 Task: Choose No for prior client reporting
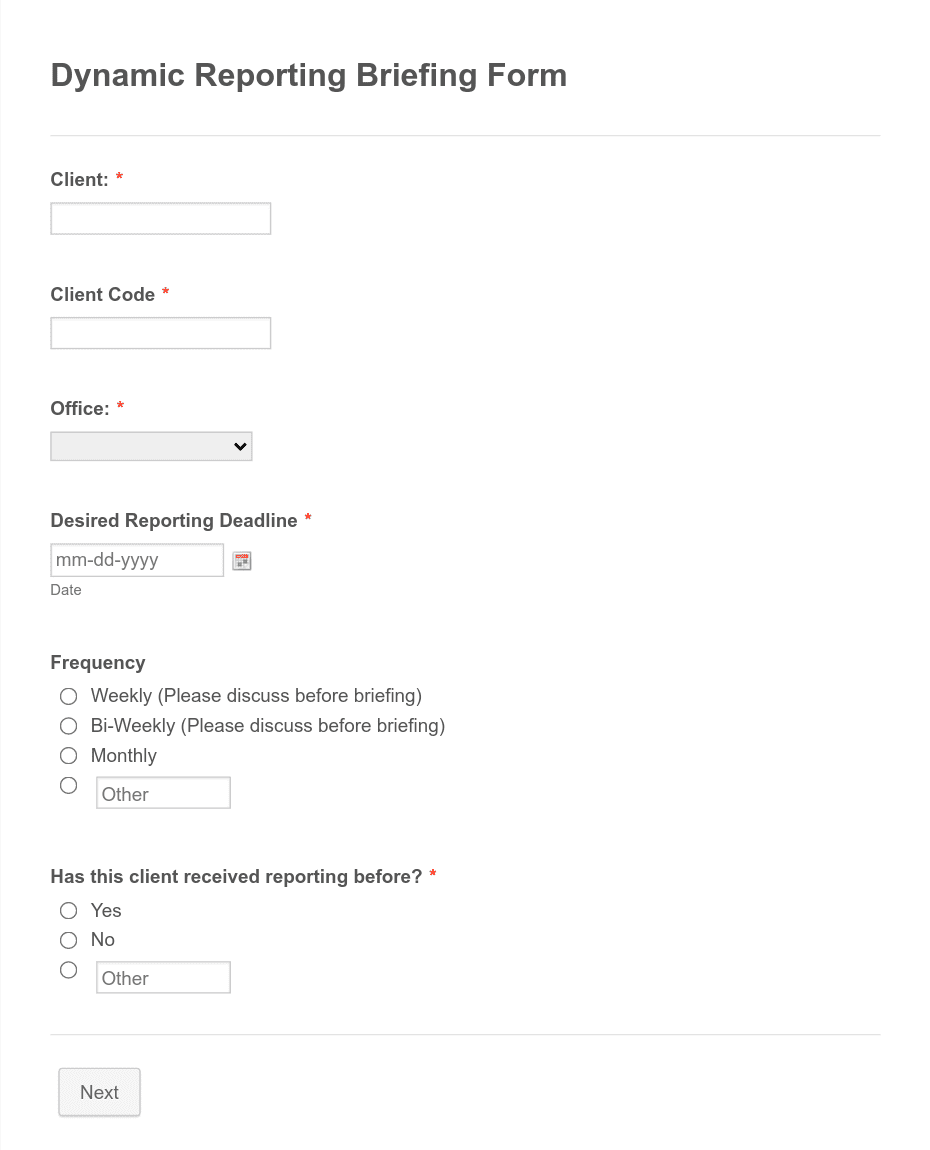pos(68,940)
